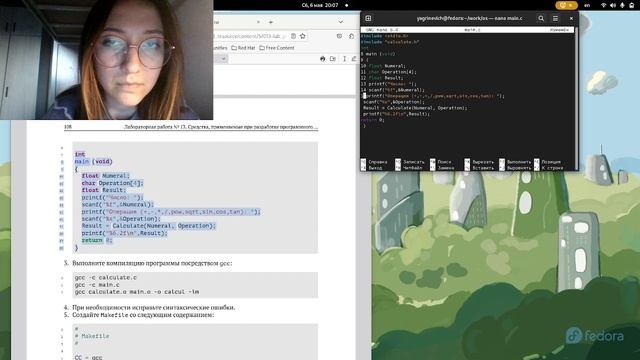
Task: Click nano Выровнять shortcut in terminal
Action: click(x=515, y=168)
